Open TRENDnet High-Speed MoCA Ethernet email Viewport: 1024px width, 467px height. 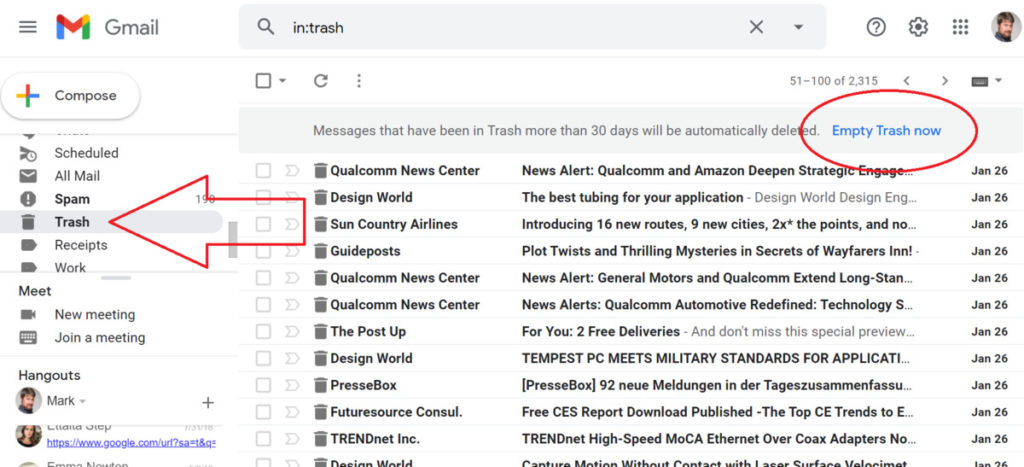pos(718,439)
